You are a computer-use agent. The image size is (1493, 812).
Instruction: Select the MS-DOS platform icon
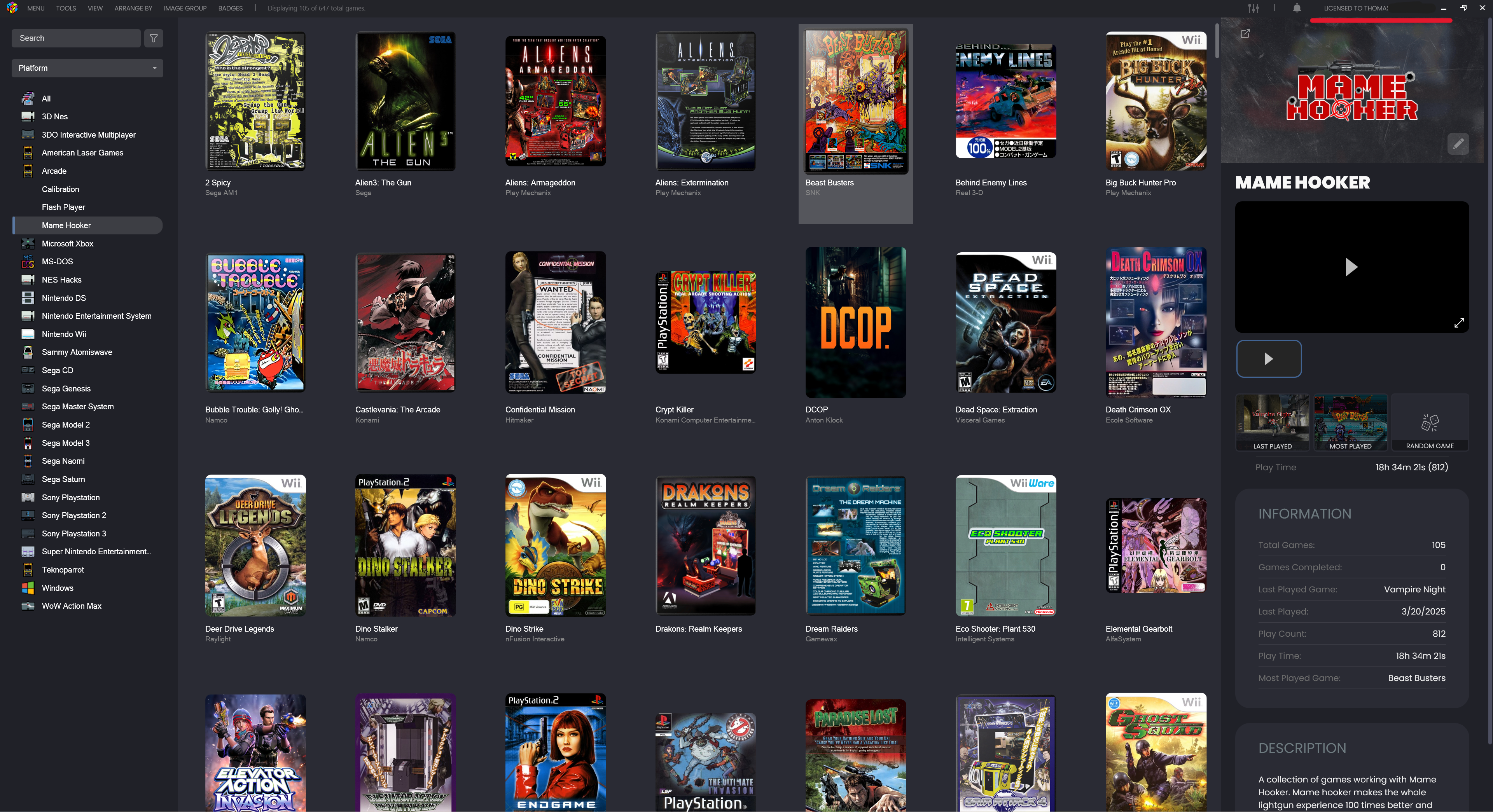click(28, 261)
